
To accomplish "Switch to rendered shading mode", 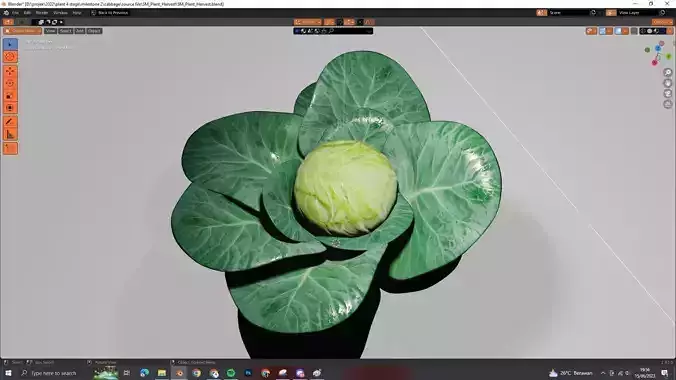I will (663, 31).
